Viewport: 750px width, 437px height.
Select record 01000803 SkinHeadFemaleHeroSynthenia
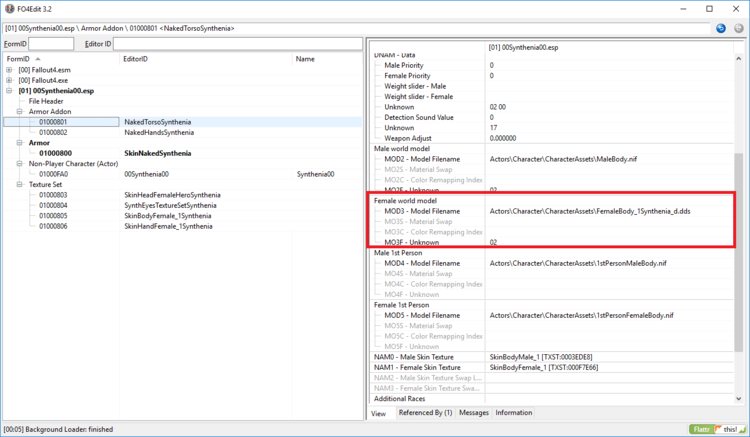click(183, 195)
